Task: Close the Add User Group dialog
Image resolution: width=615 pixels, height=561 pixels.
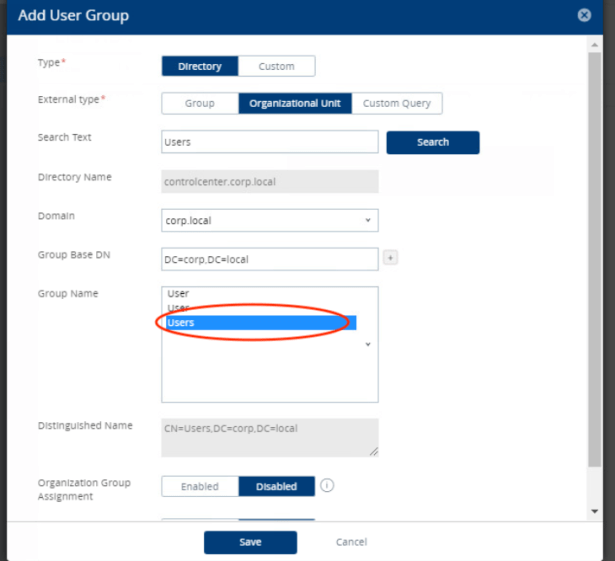Action: pos(584,16)
